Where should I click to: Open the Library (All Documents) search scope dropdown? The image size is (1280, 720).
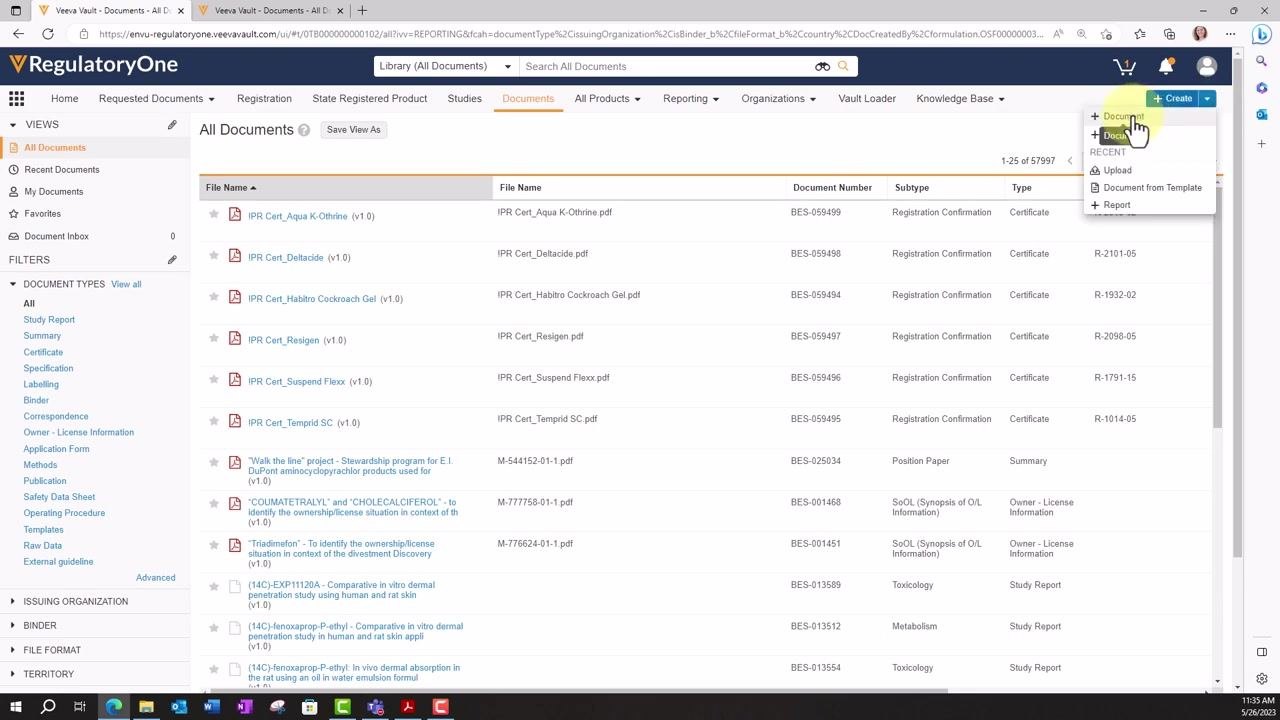click(x=446, y=66)
